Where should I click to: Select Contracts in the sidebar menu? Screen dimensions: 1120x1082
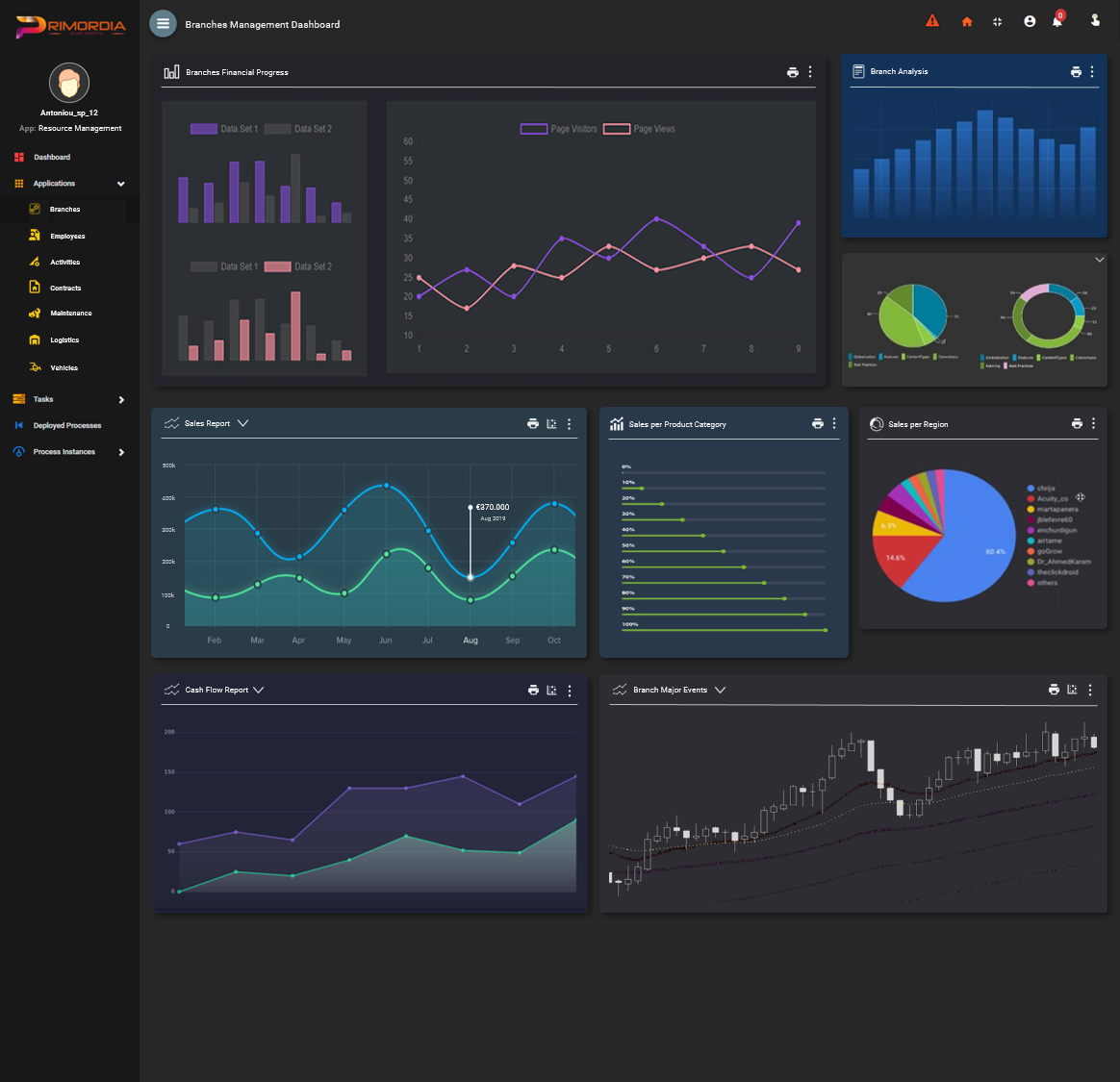(x=65, y=288)
